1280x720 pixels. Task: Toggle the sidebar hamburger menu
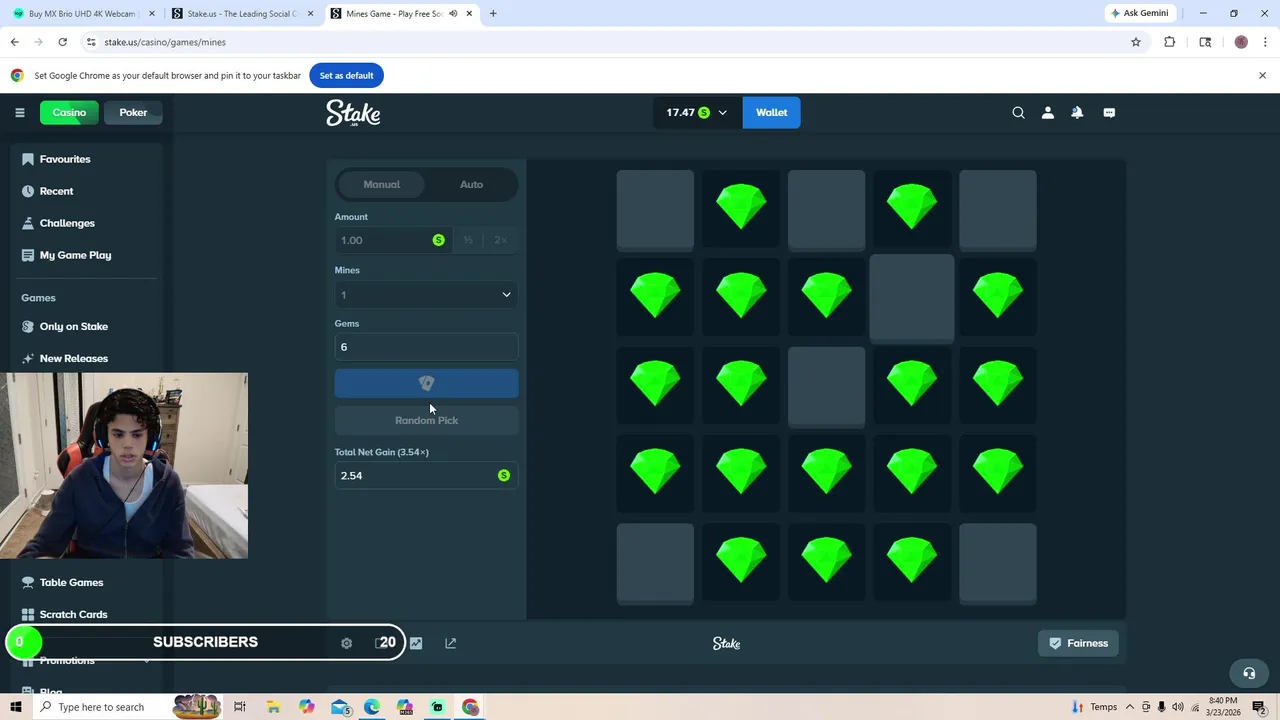[x=19, y=112]
